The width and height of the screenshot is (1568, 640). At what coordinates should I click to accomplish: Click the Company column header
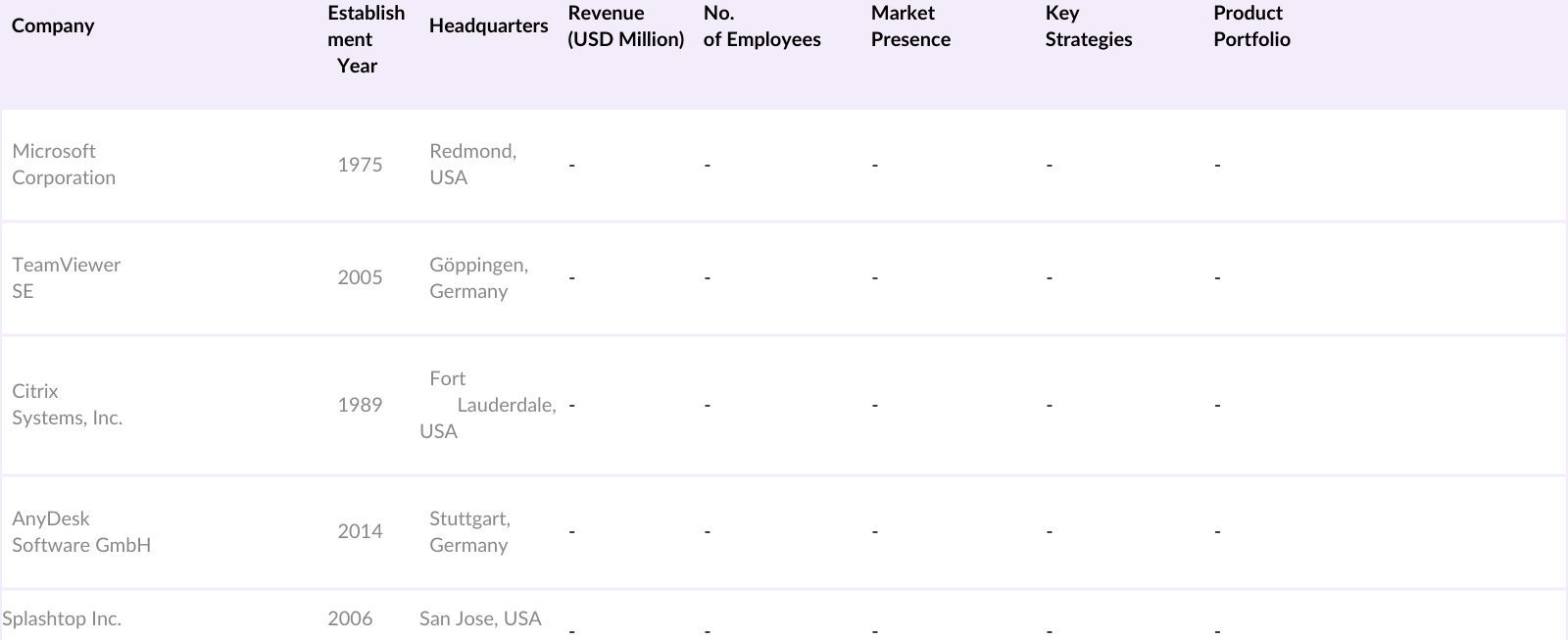click(53, 25)
